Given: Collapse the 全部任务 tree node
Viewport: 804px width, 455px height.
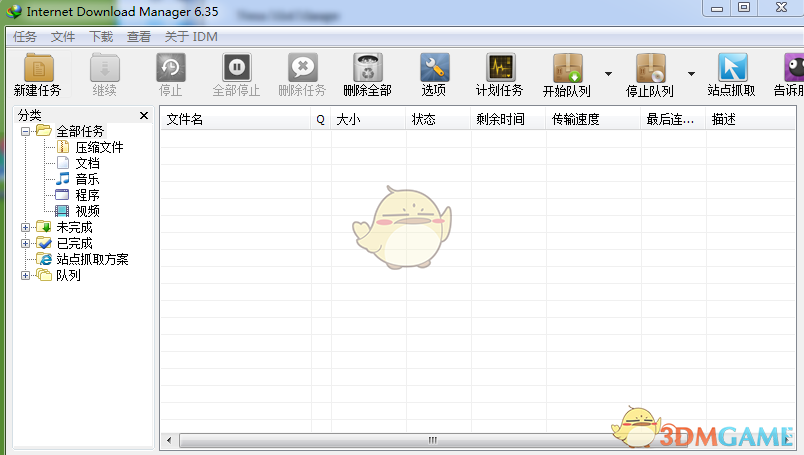Looking at the screenshot, I should (25, 131).
